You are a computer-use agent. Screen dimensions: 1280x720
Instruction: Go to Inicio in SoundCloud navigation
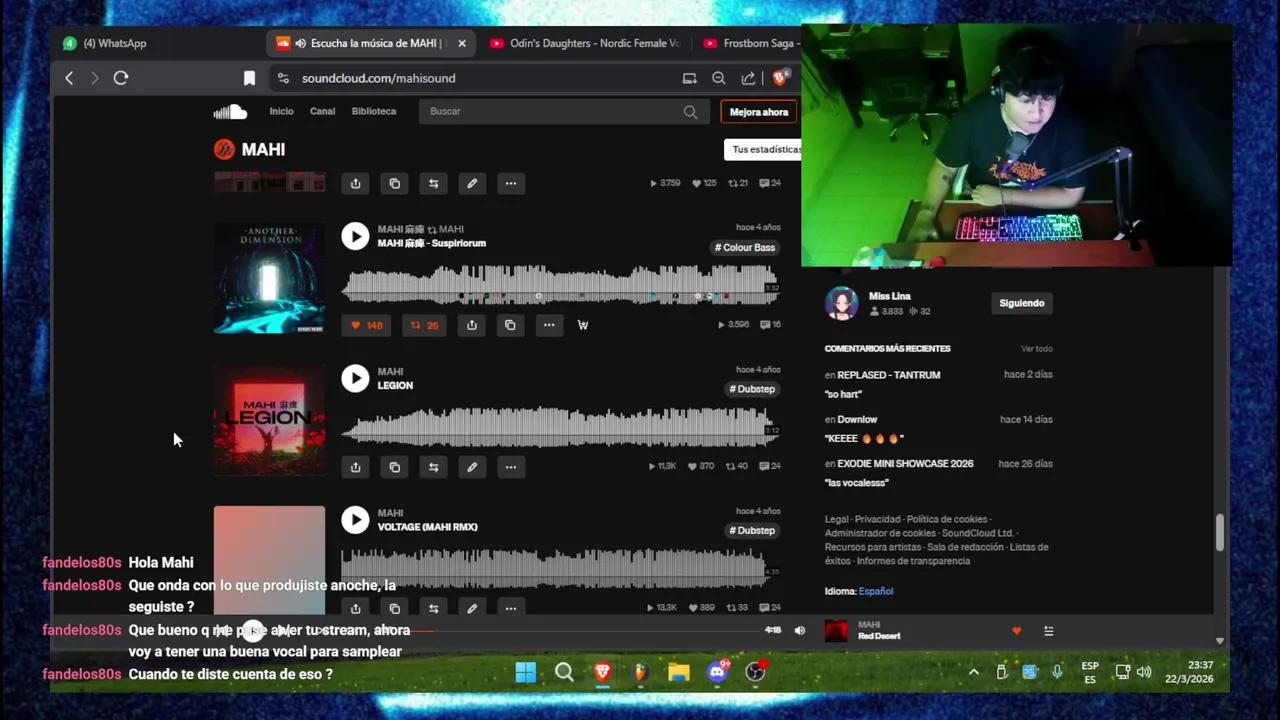(x=281, y=111)
